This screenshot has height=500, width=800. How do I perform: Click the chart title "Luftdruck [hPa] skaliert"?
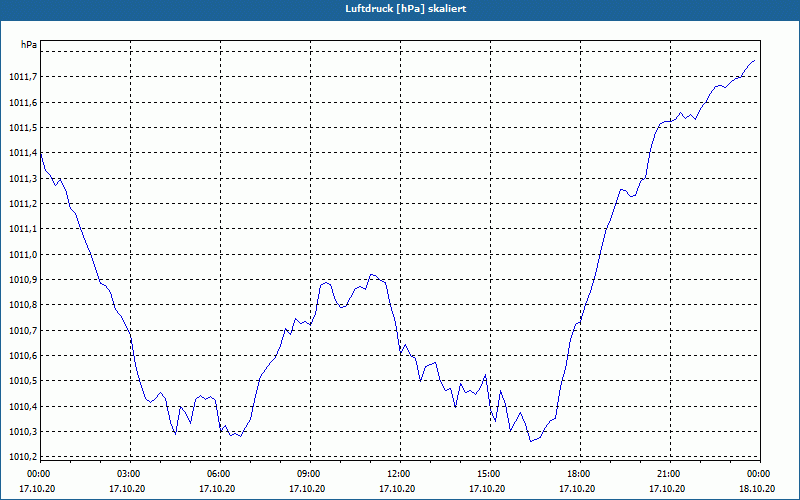406,9
